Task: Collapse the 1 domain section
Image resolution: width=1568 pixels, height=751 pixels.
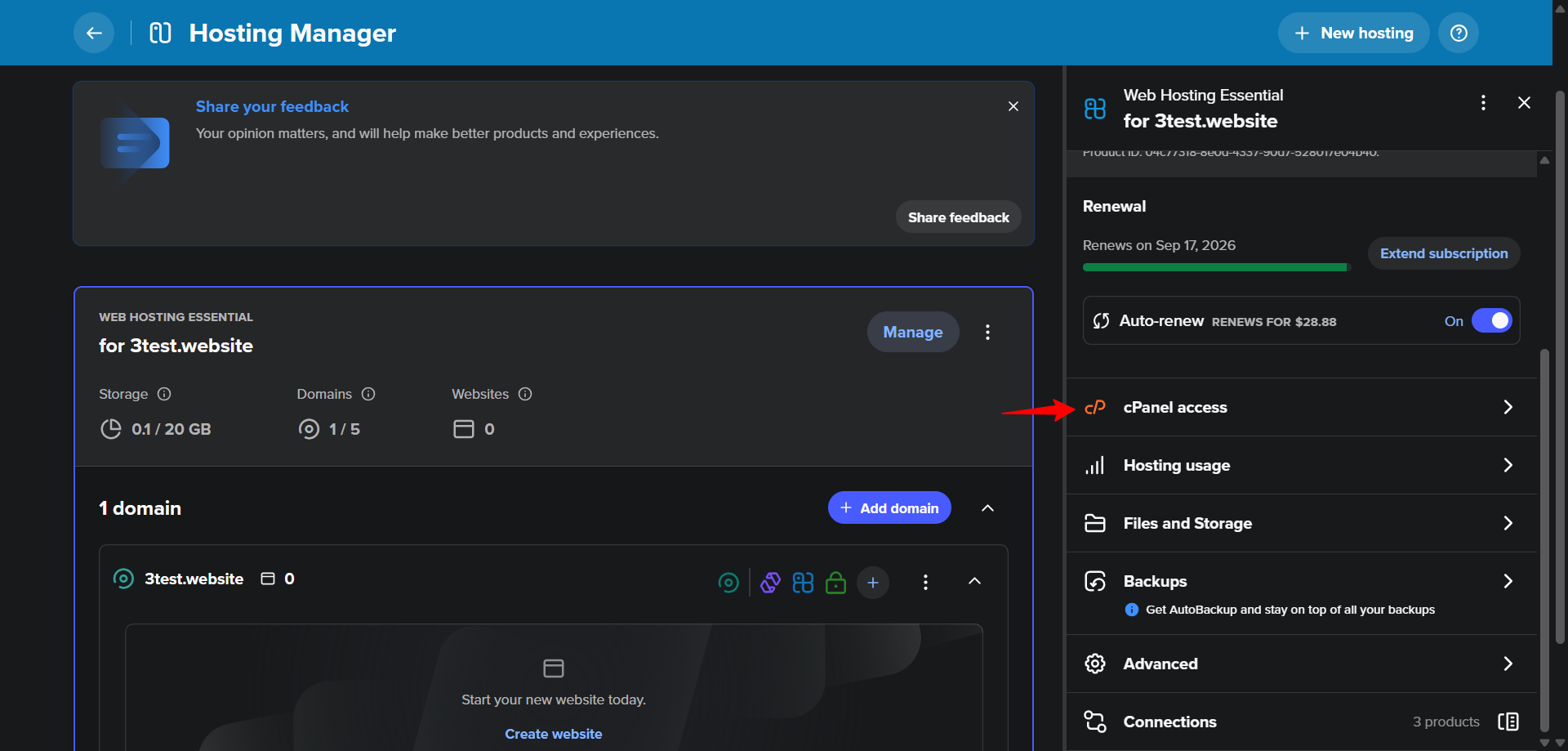Action: 987,508
